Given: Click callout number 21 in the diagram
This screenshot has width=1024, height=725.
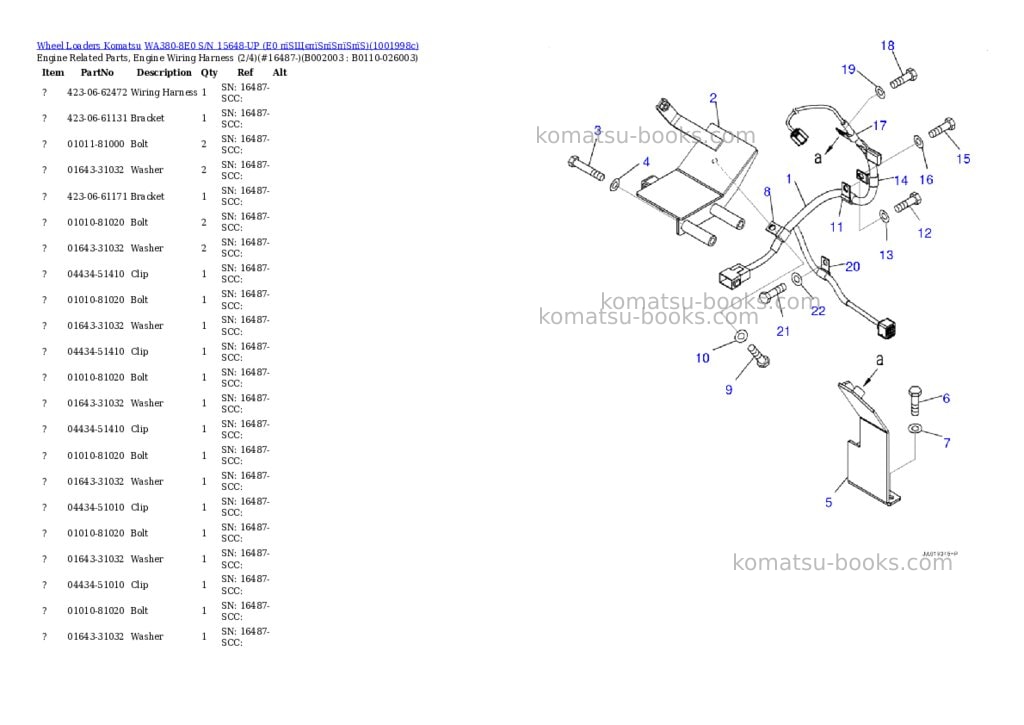Looking at the screenshot, I should point(783,331).
